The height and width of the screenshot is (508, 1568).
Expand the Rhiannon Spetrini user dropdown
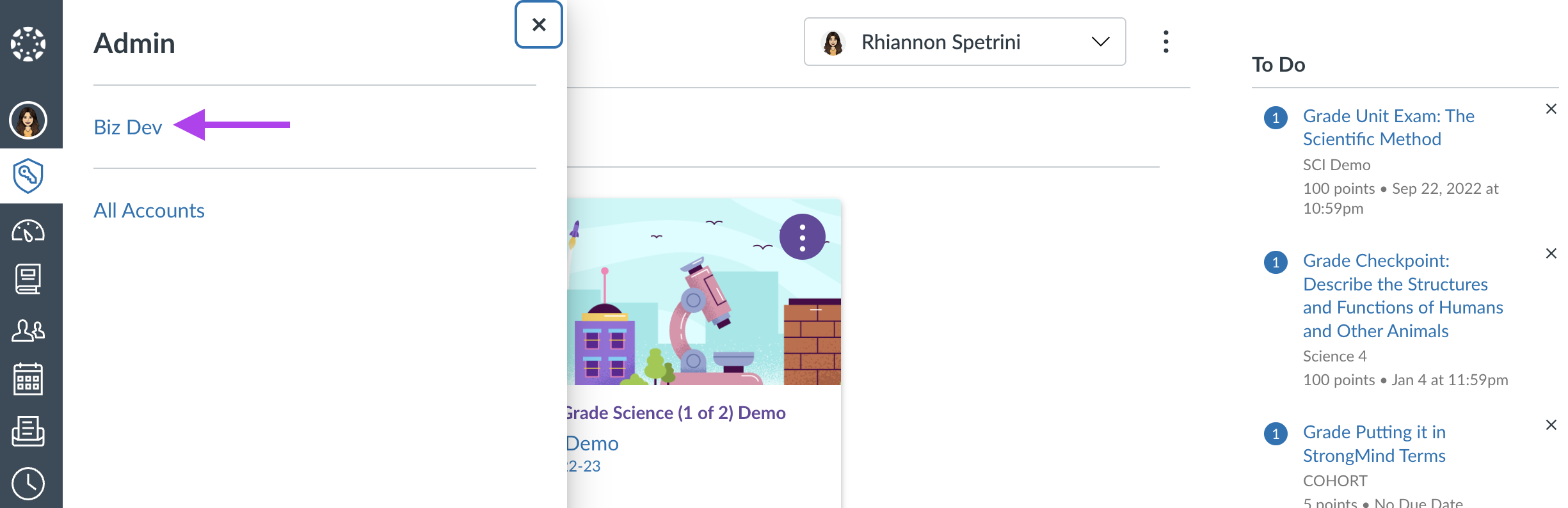(964, 42)
